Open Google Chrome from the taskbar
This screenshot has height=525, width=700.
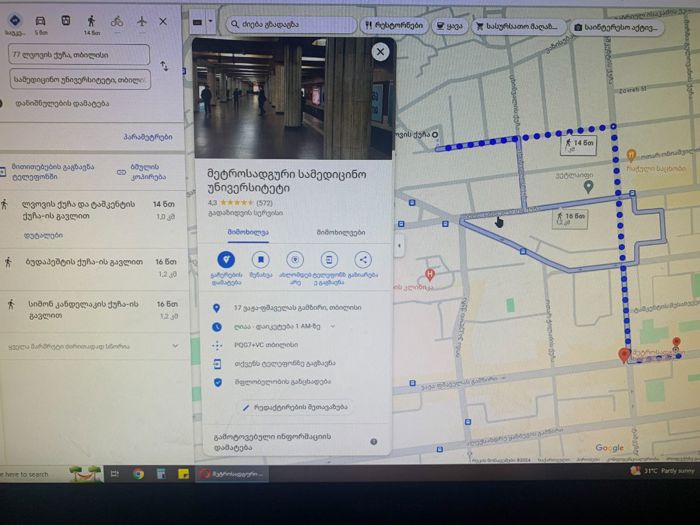[x=138, y=474]
